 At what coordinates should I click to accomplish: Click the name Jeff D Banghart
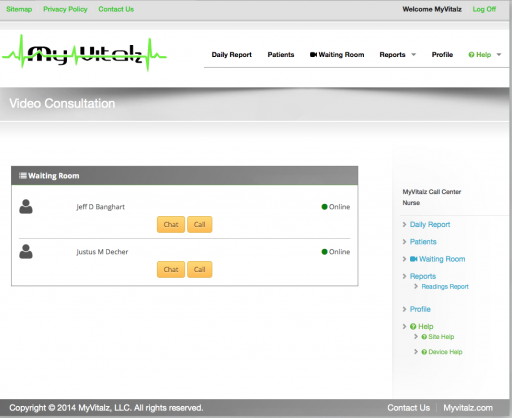(100, 207)
